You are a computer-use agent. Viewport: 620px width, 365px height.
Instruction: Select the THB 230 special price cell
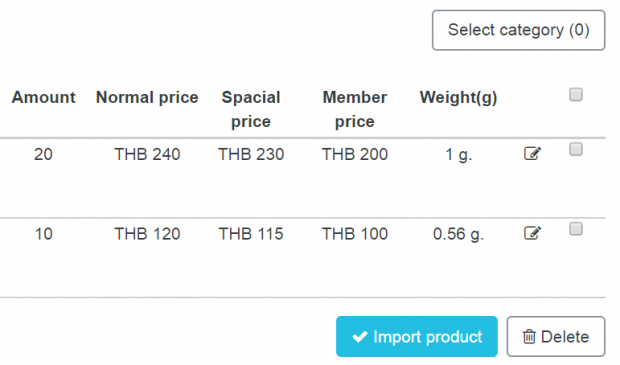(251, 154)
